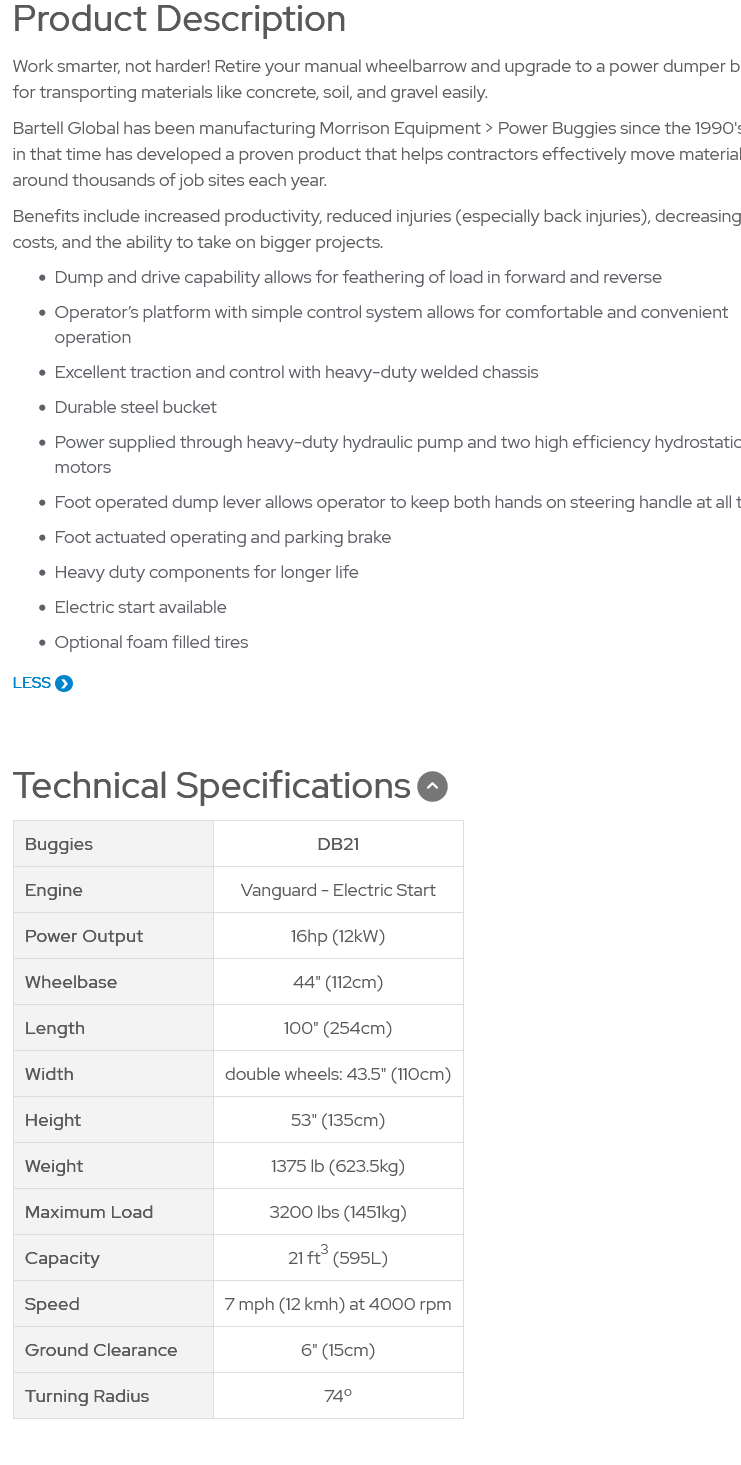
Task: Click the 21 ft³ (595L) capacity value
Action: click(338, 1256)
